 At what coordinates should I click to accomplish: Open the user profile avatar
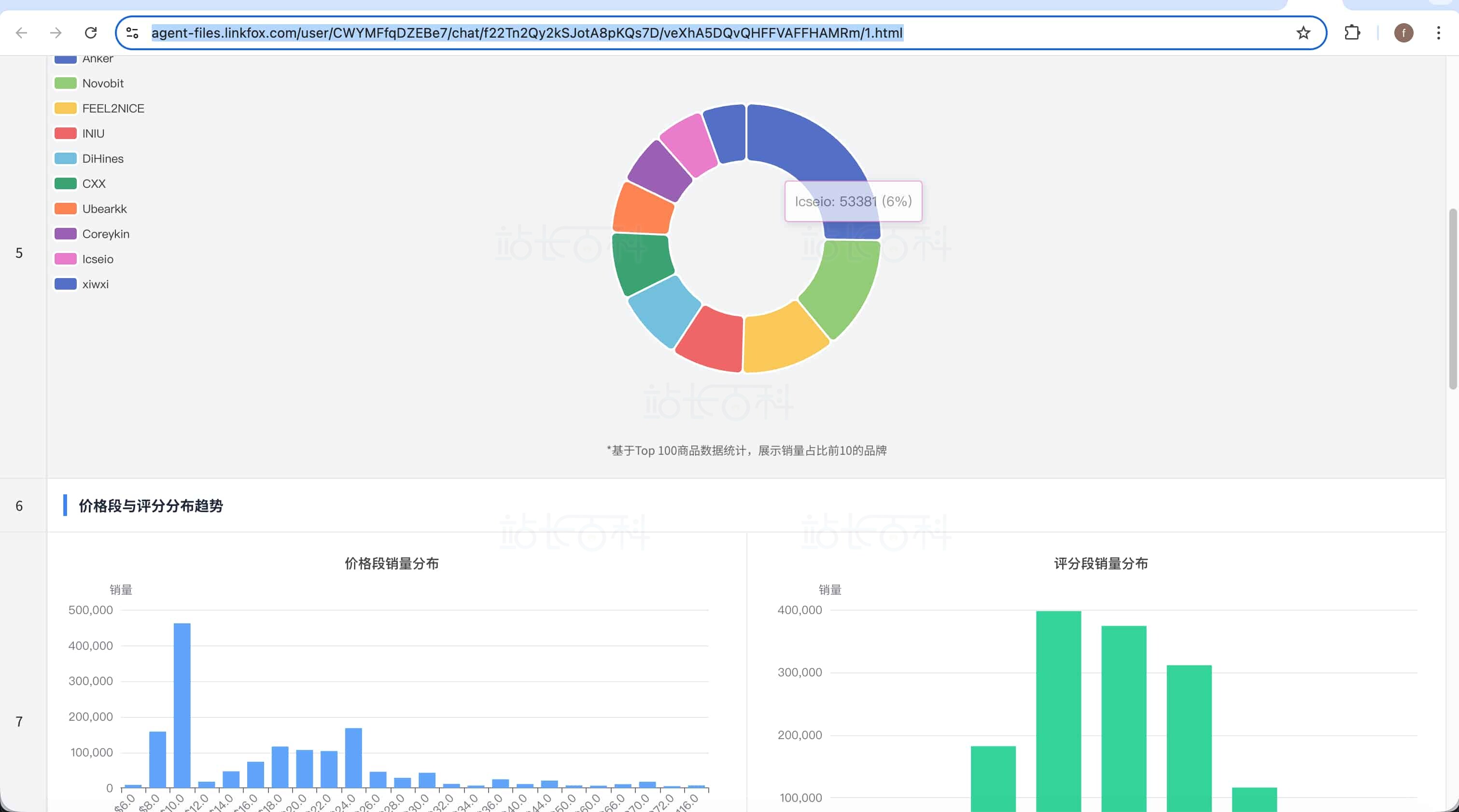point(1403,33)
